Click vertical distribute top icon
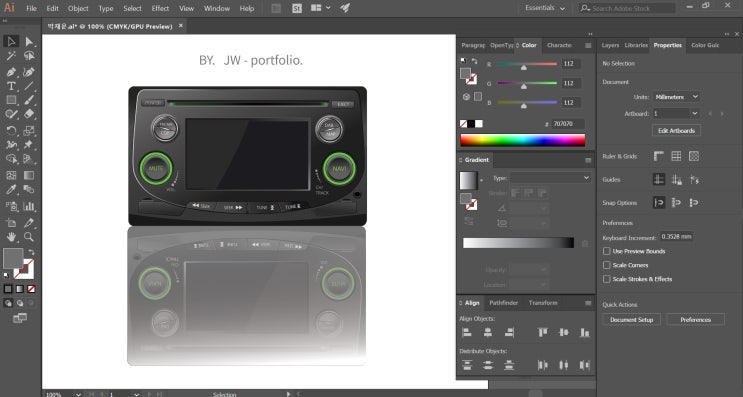 (467, 365)
